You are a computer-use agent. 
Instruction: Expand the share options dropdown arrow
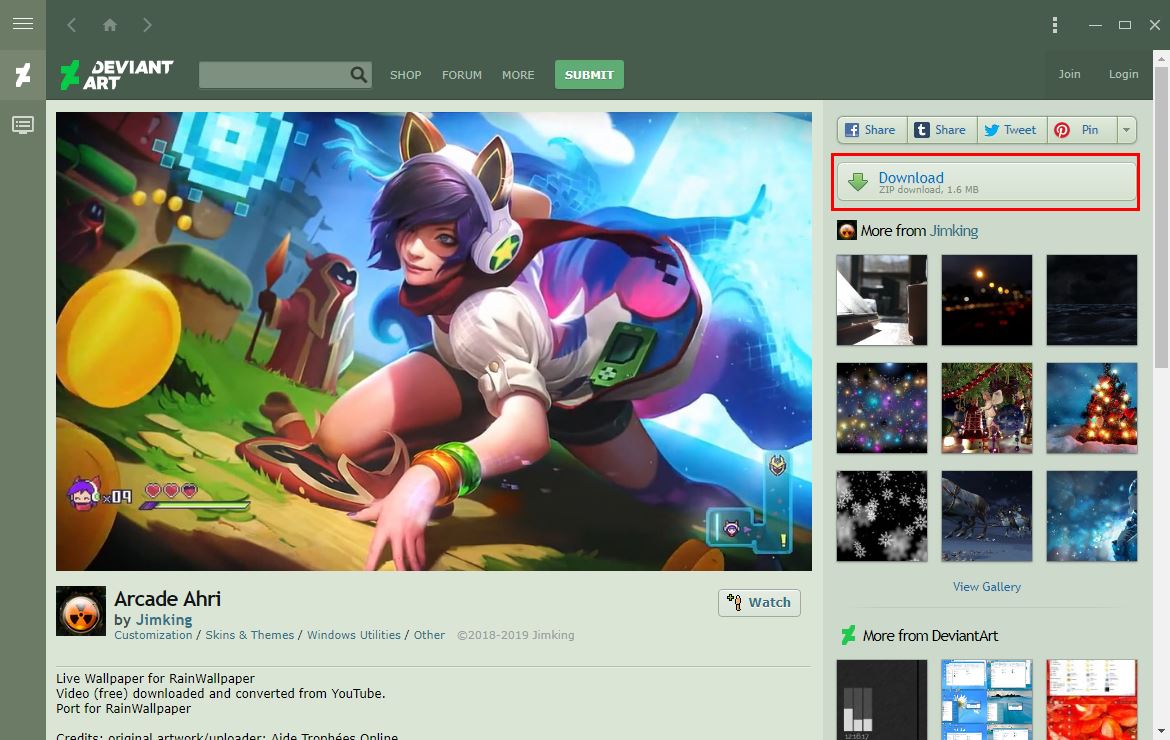click(1127, 130)
